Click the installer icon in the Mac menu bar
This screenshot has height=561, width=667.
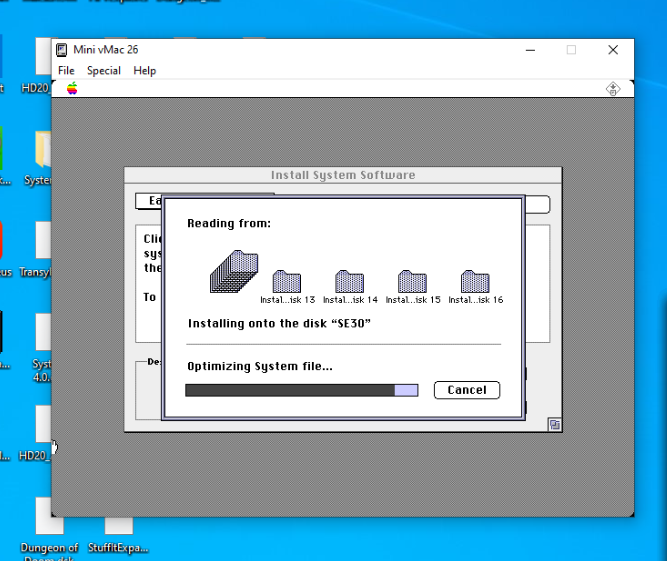click(613, 89)
